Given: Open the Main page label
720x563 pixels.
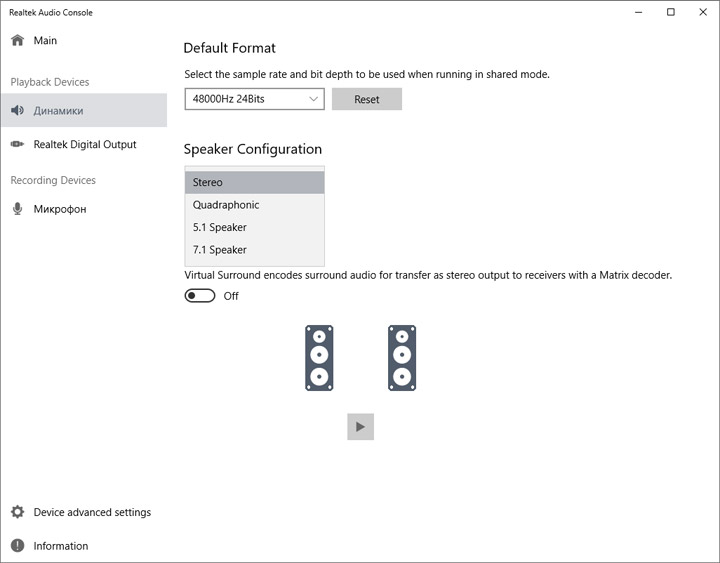Looking at the screenshot, I should 45,41.
